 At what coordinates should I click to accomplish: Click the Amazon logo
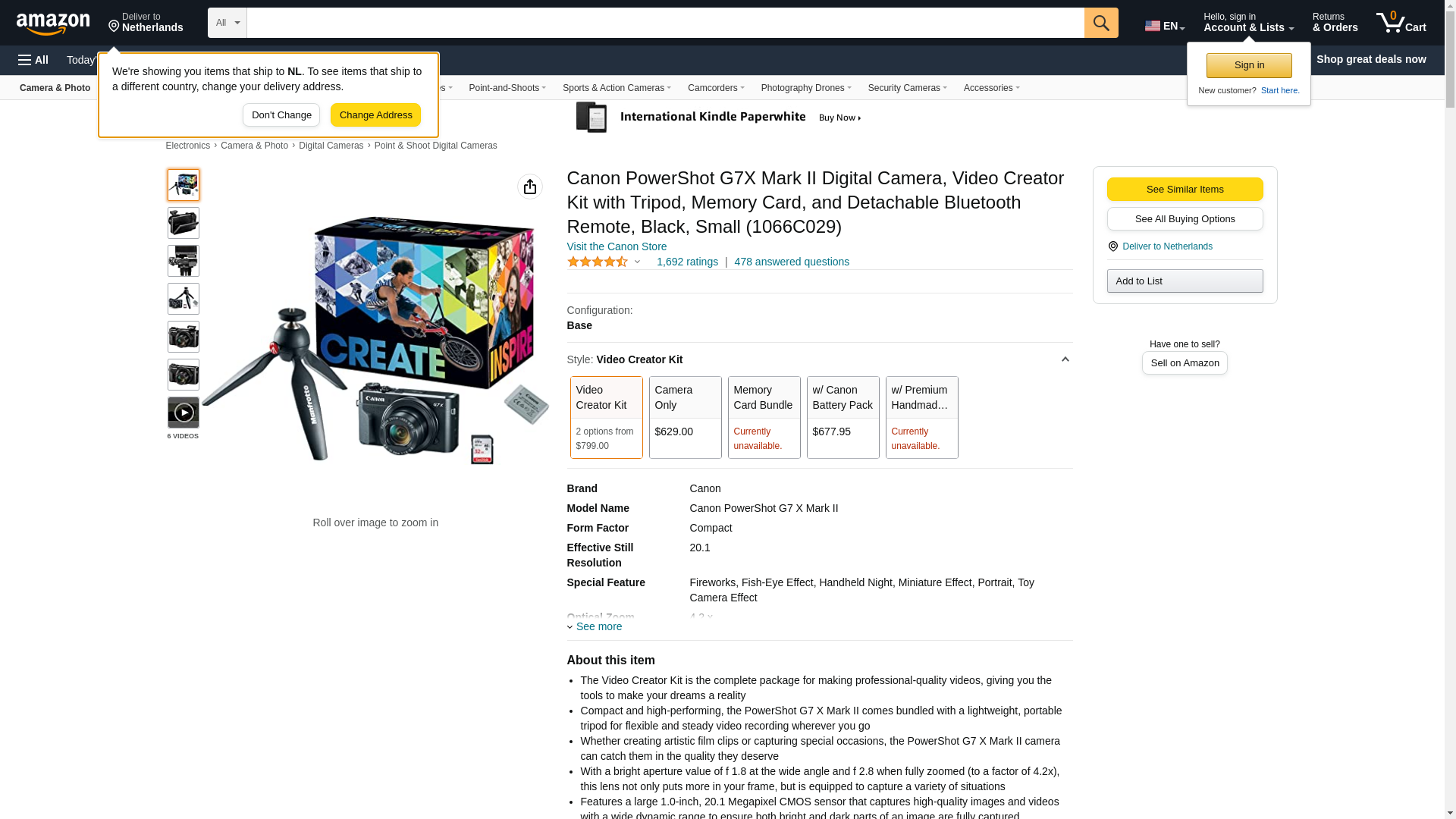[x=53, y=24]
